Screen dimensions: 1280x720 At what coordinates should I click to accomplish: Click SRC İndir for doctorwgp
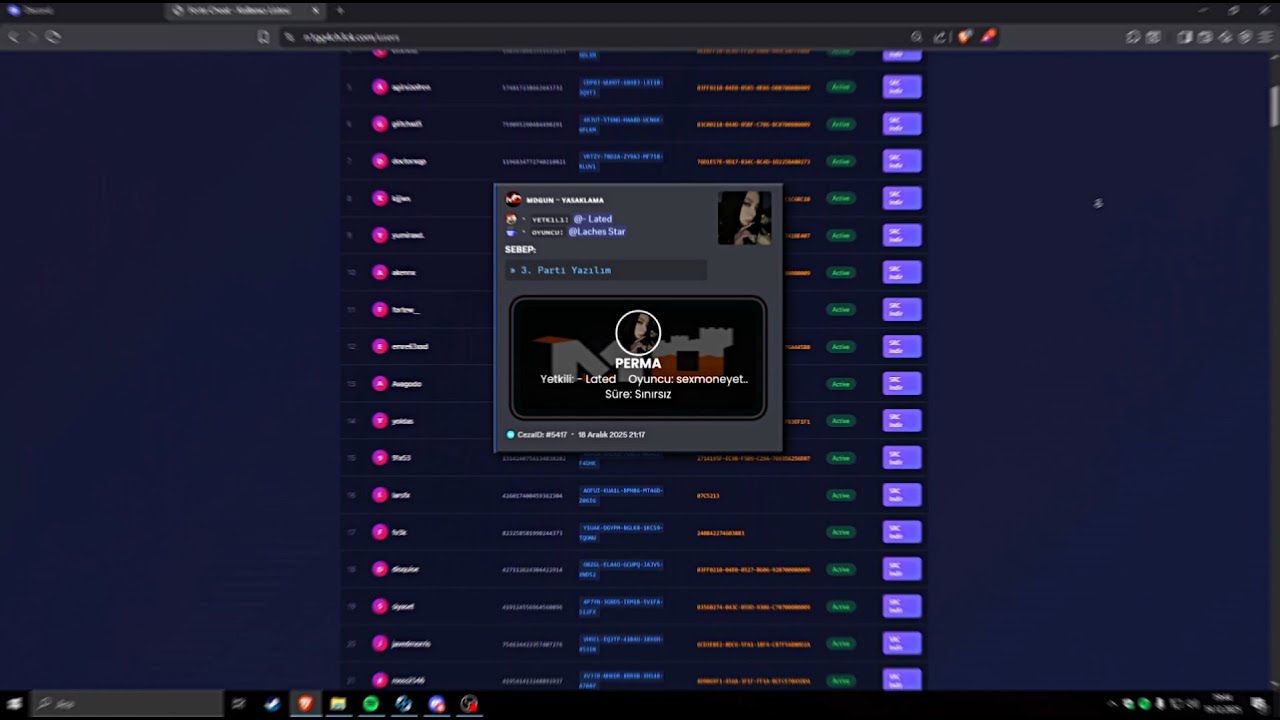901,161
